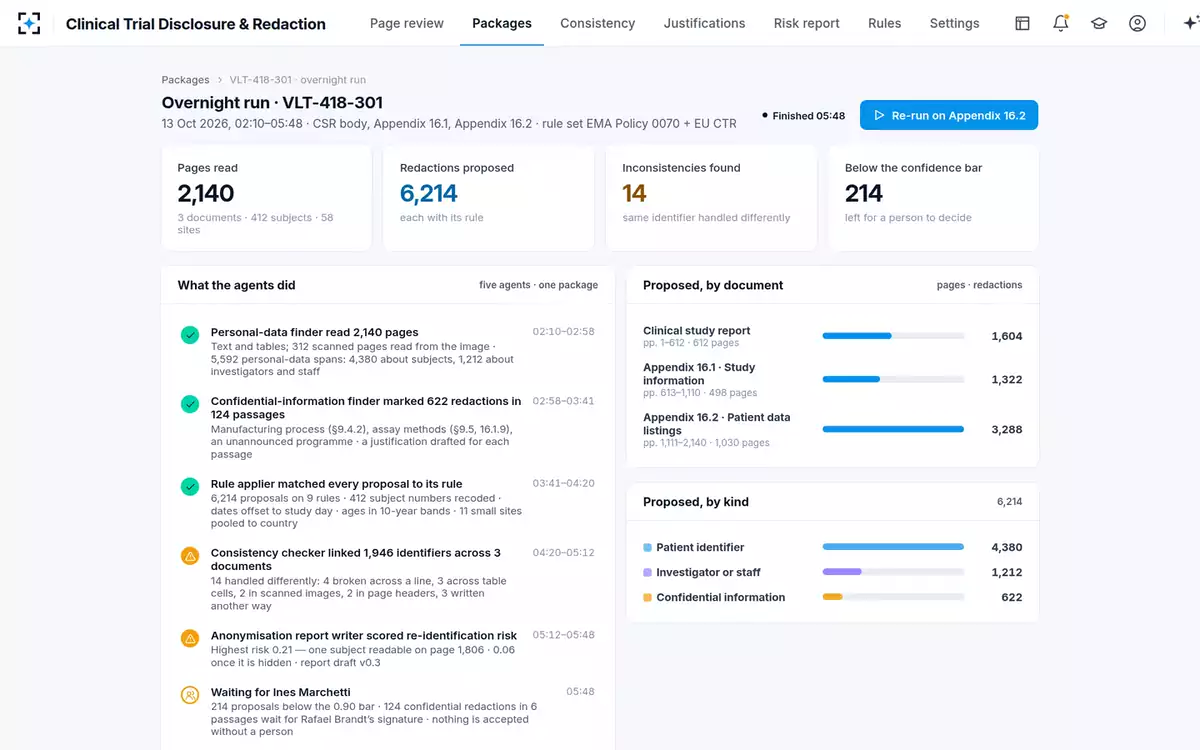Open the notifications bell

pyautogui.click(x=1061, y=23)
